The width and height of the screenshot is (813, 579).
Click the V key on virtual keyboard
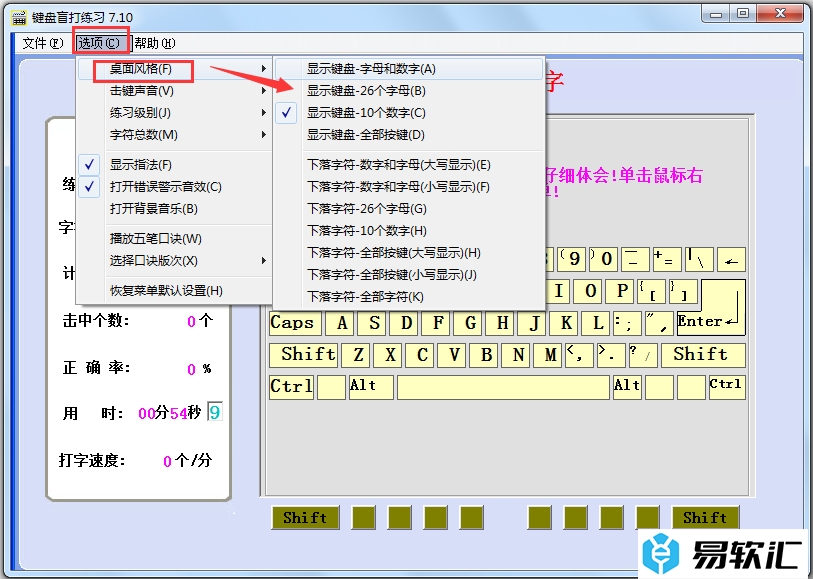pyautogui.click(x=454, y=355)
